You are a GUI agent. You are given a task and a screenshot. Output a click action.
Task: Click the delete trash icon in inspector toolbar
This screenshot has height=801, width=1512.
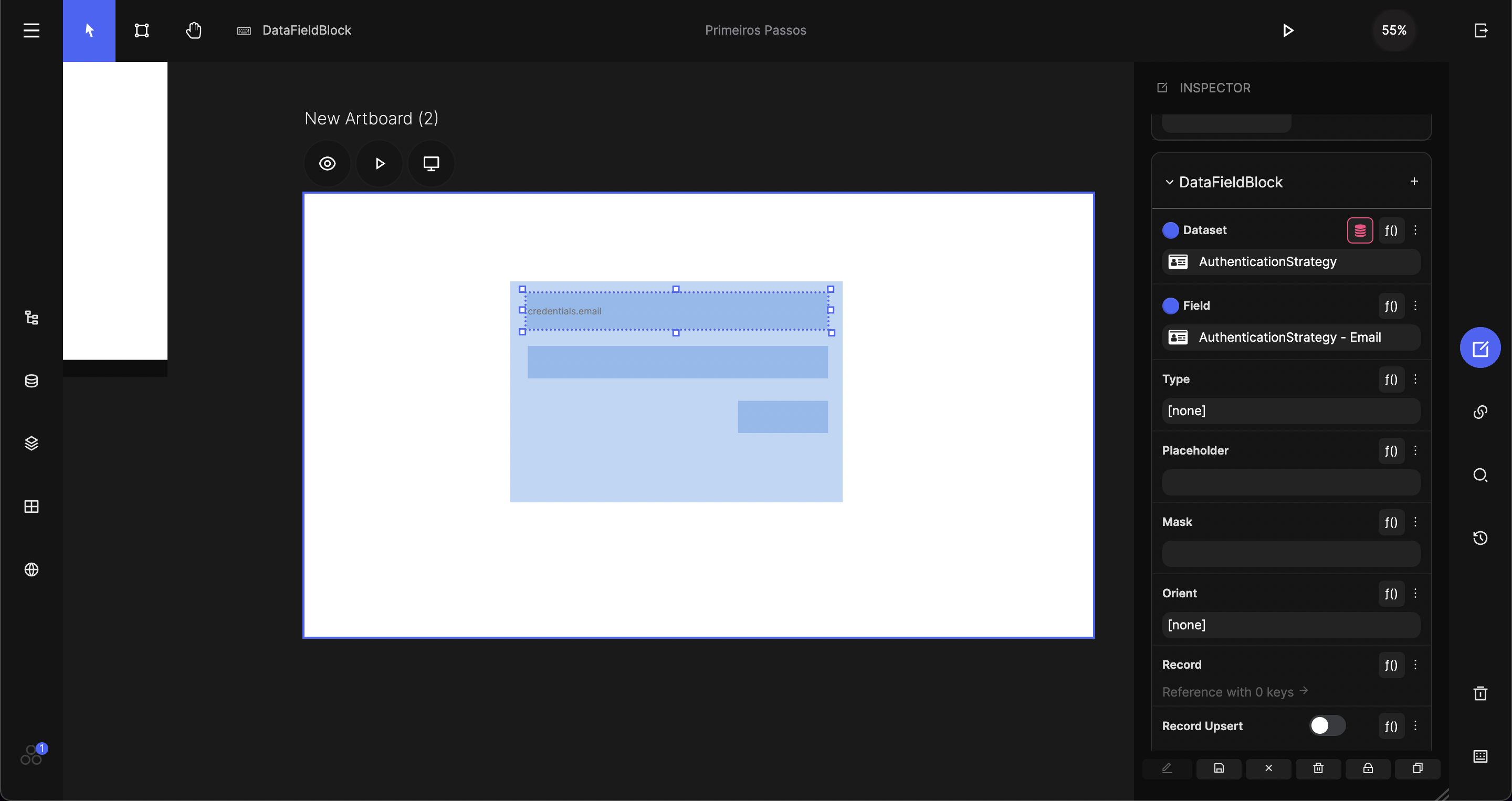1318,768
